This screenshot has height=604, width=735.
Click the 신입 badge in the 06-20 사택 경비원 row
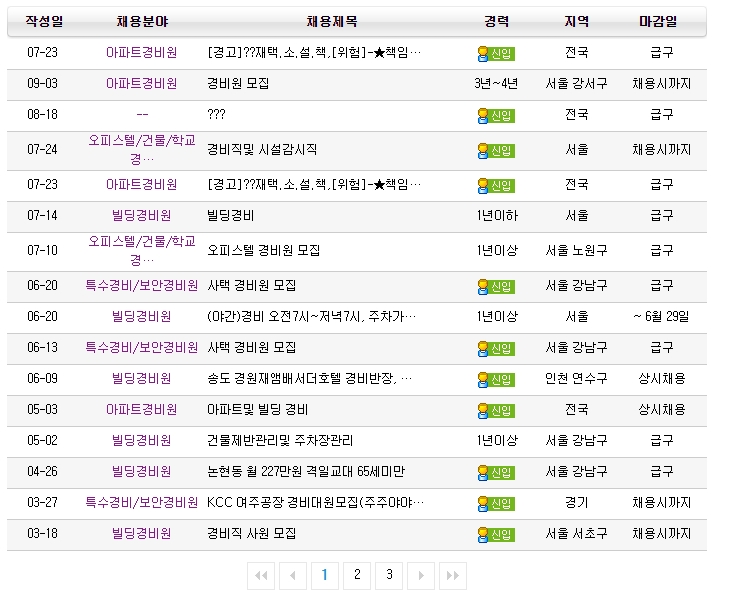pos(496,286)
